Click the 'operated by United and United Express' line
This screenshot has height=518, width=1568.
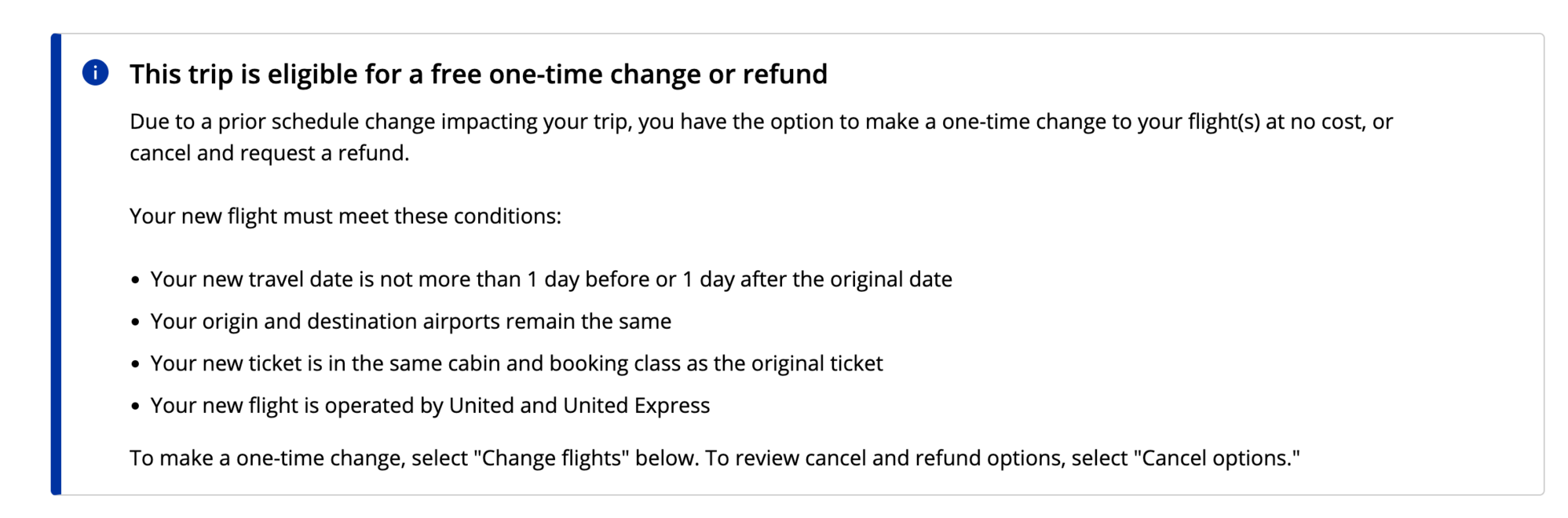(430, 405)
